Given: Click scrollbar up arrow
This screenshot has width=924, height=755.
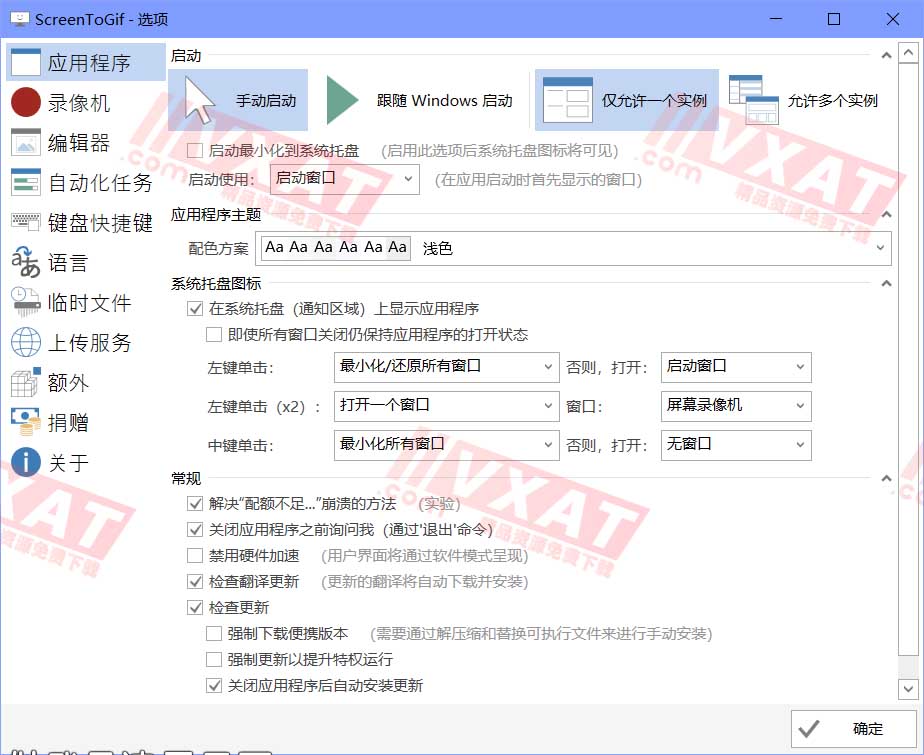Looking at the screenshot, I should pos(908,53).
